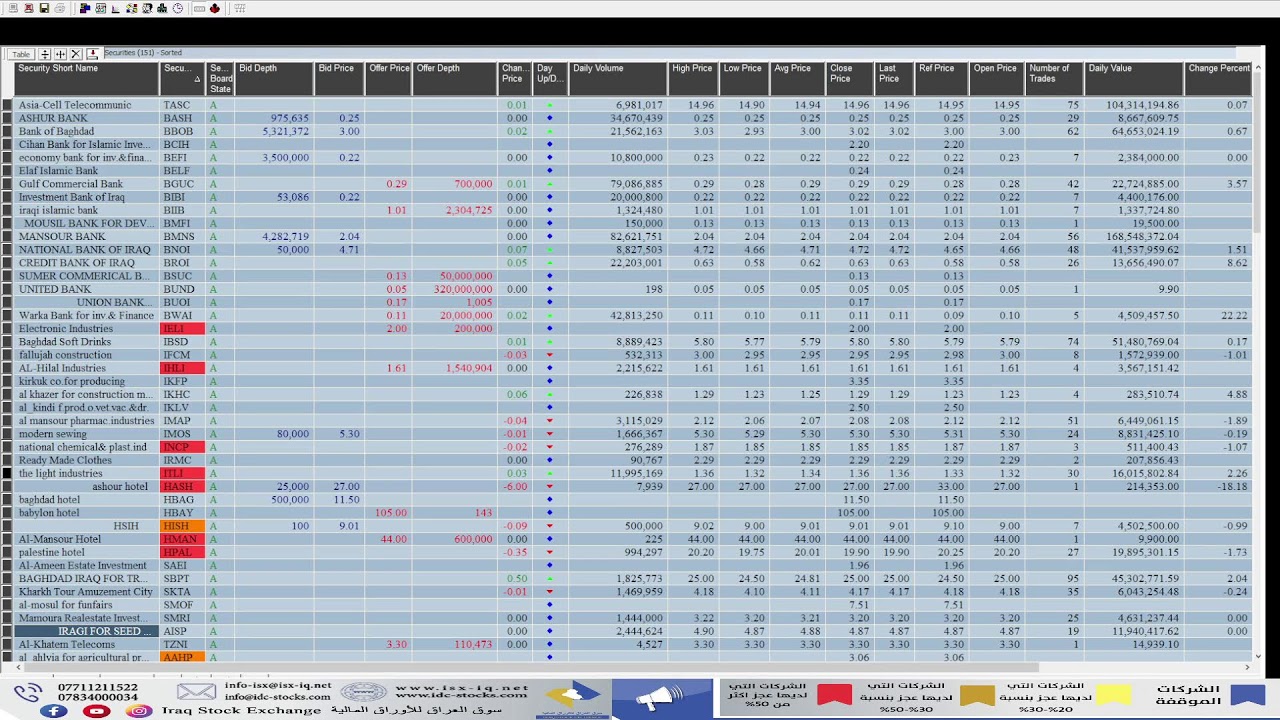Click the Table button
The image size is (1280, 720).
21,54
